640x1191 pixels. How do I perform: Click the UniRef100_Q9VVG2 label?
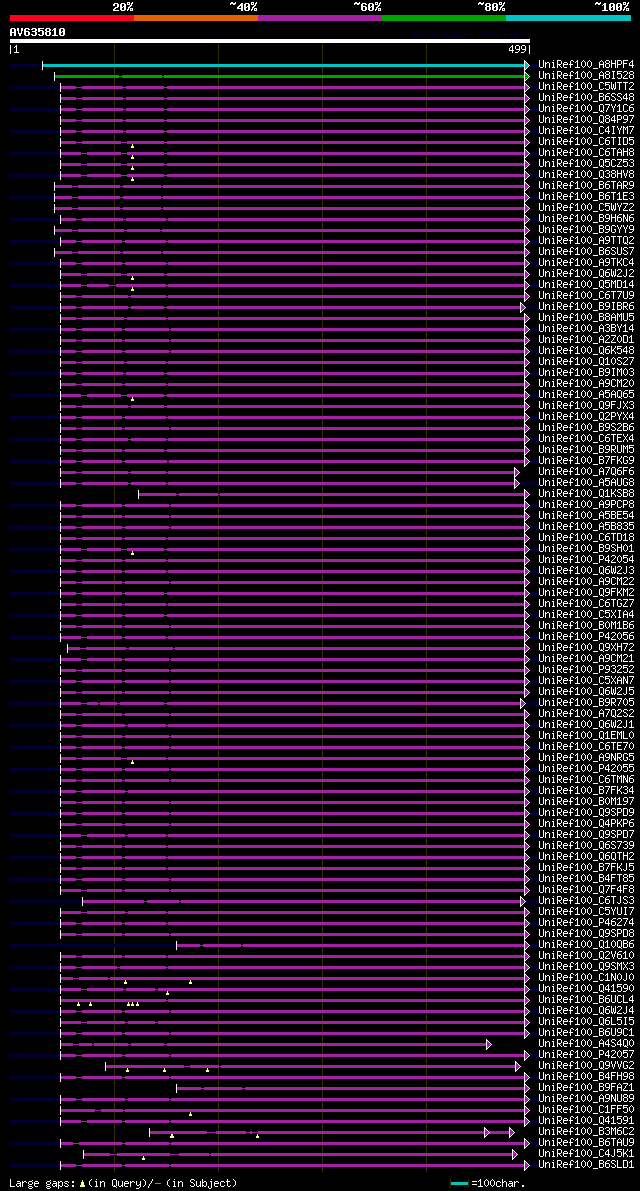pos(586,1066)
